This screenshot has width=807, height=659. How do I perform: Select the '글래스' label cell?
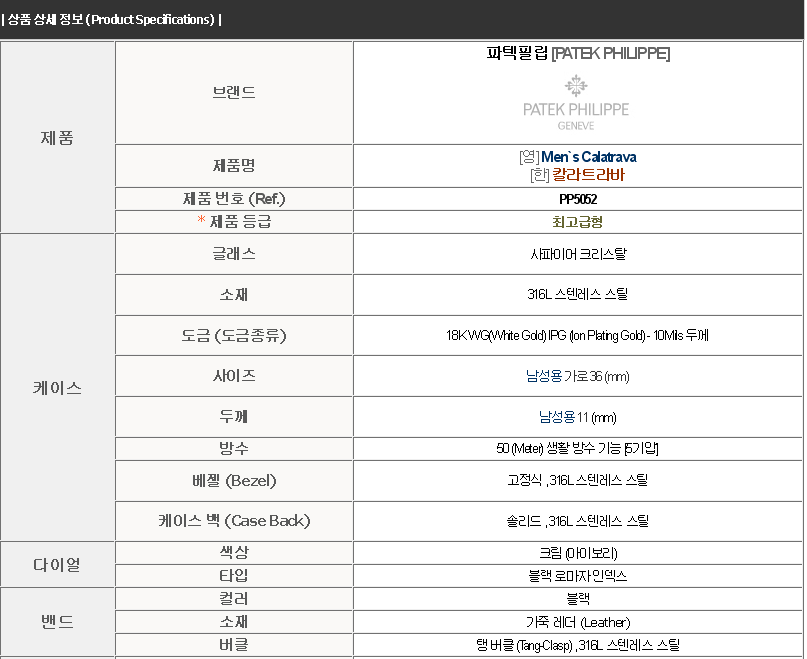[234, 254]
